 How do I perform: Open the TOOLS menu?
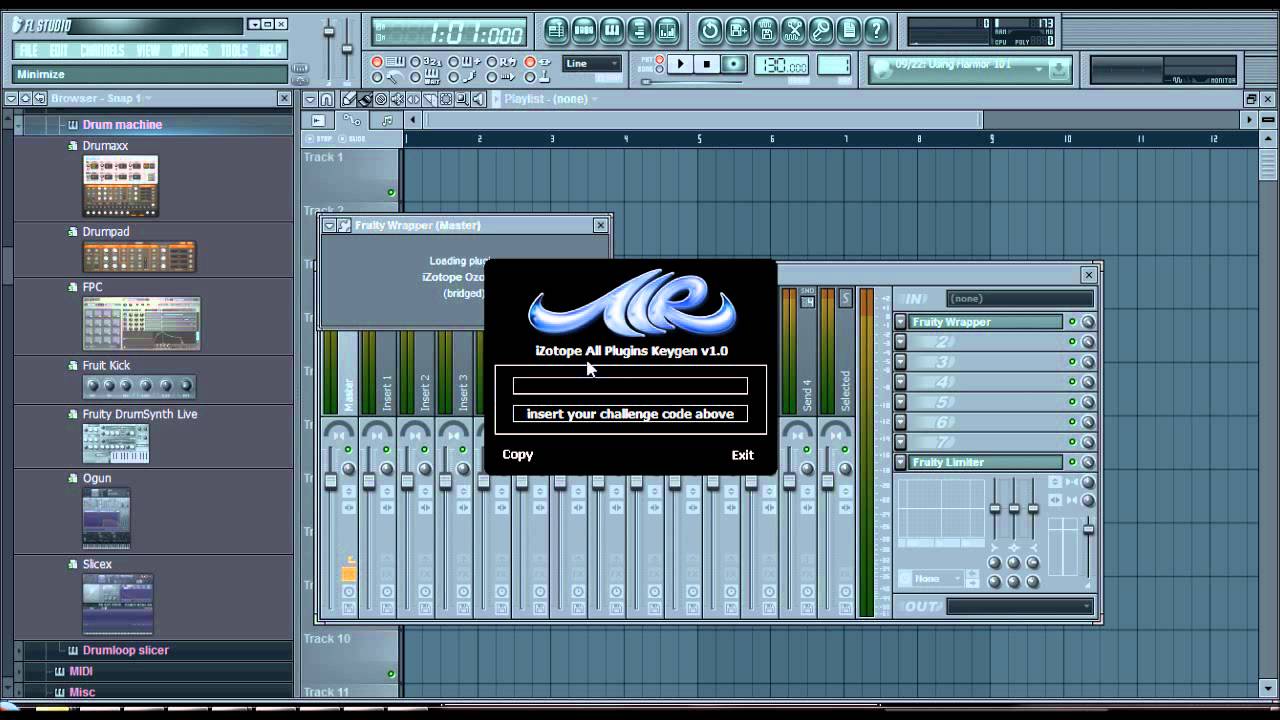pyautogui.click(x=234, y=50)
